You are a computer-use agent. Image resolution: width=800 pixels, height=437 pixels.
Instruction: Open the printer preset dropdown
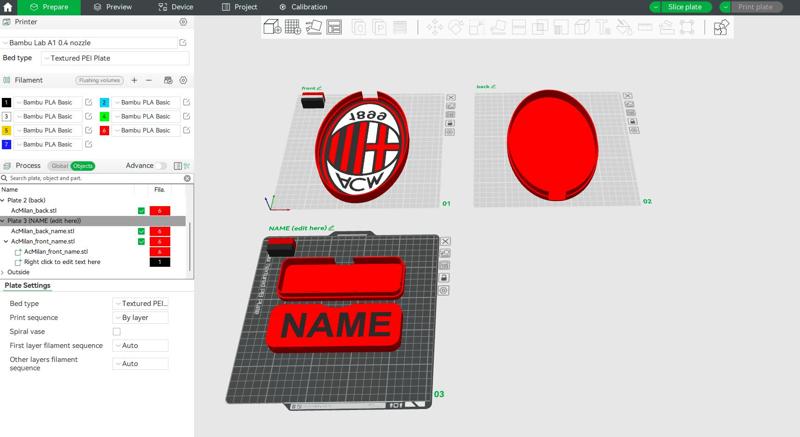pos(89,43)
